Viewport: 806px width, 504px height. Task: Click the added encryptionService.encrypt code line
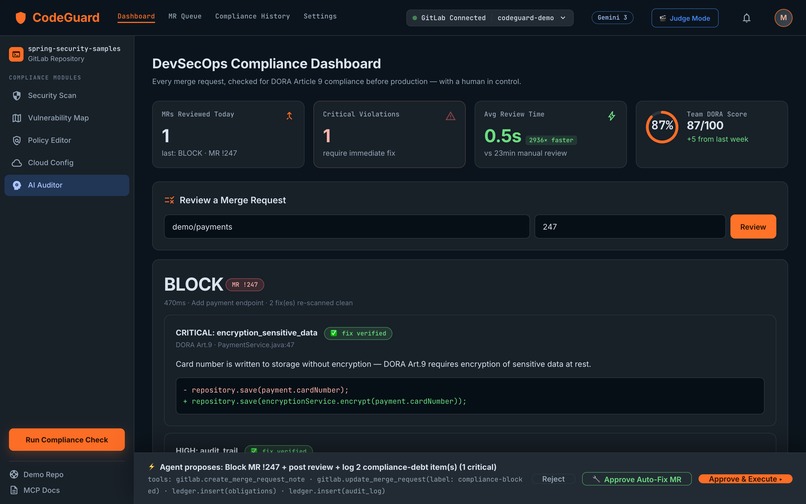pyautogui.click(x=324, y=401)
